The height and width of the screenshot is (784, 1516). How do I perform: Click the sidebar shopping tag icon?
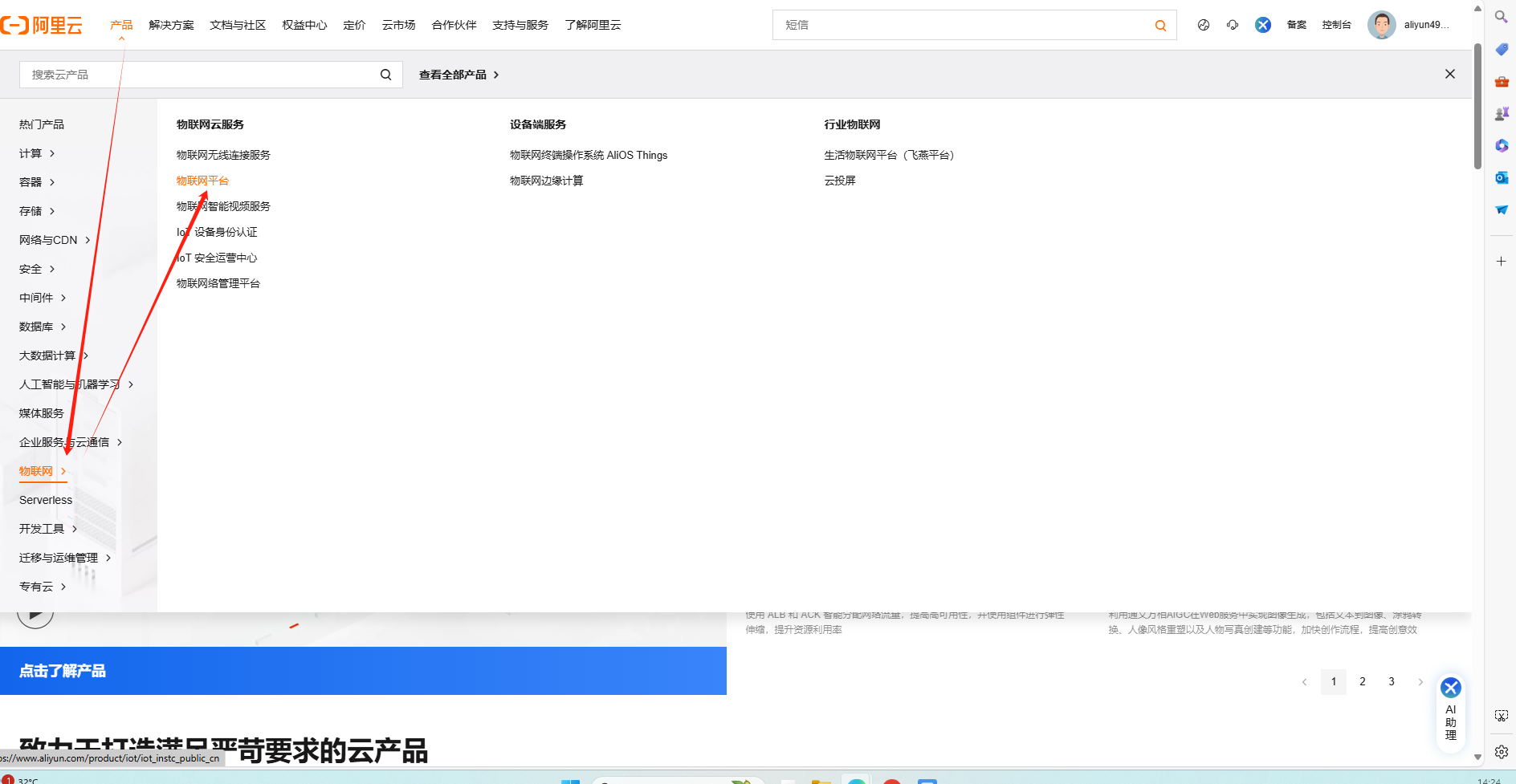1501,50
